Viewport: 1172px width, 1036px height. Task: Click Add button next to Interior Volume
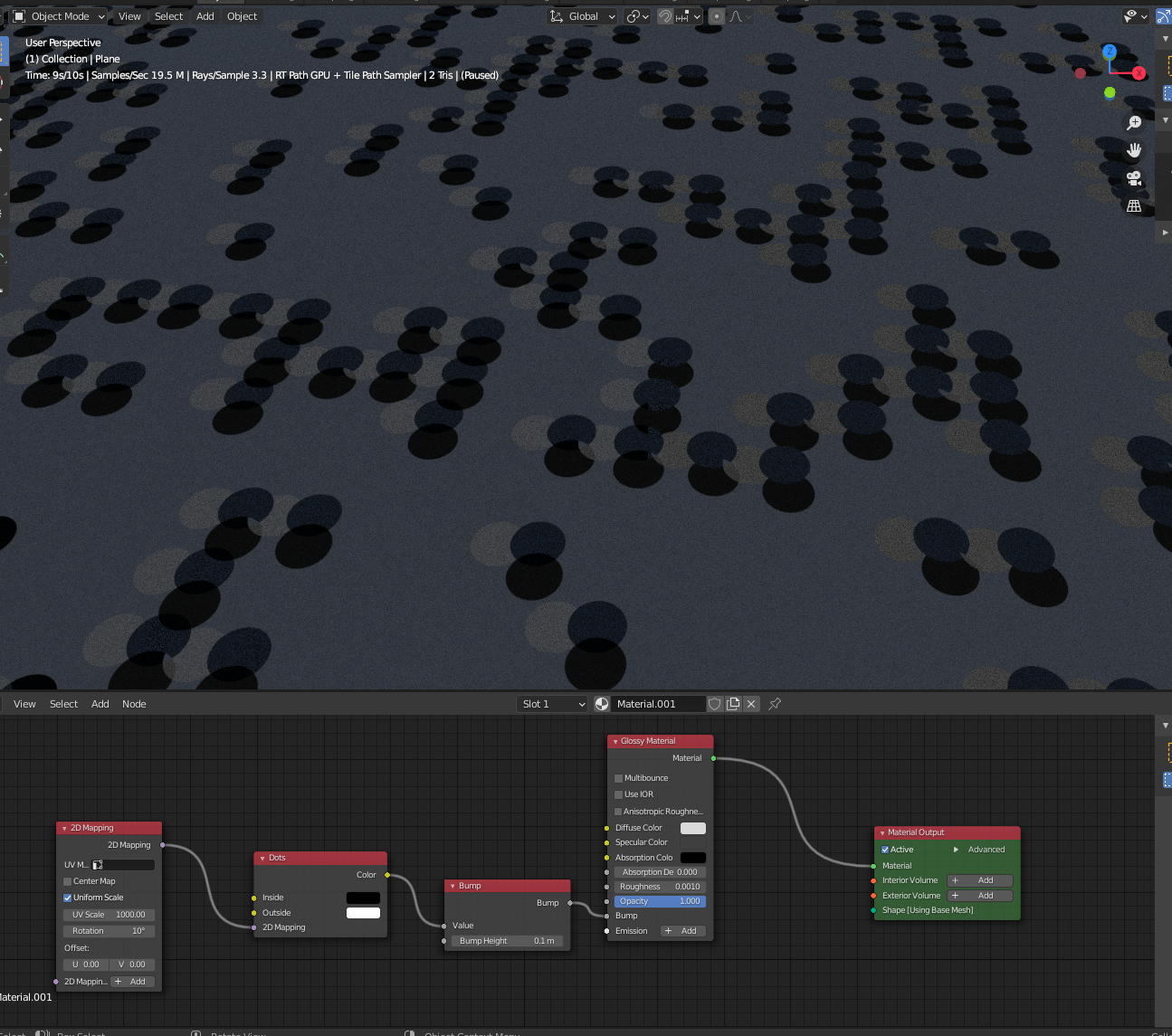[979, 880]
